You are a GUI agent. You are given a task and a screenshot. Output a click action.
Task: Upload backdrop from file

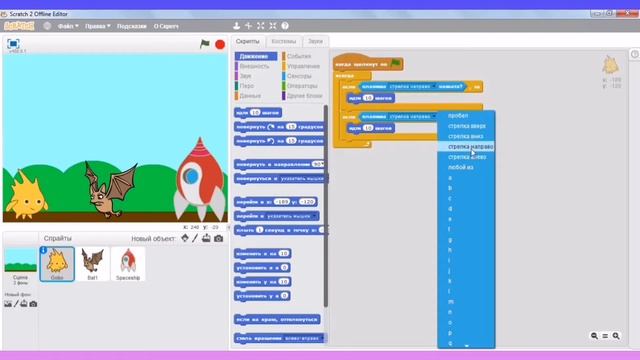click(24, 304)
